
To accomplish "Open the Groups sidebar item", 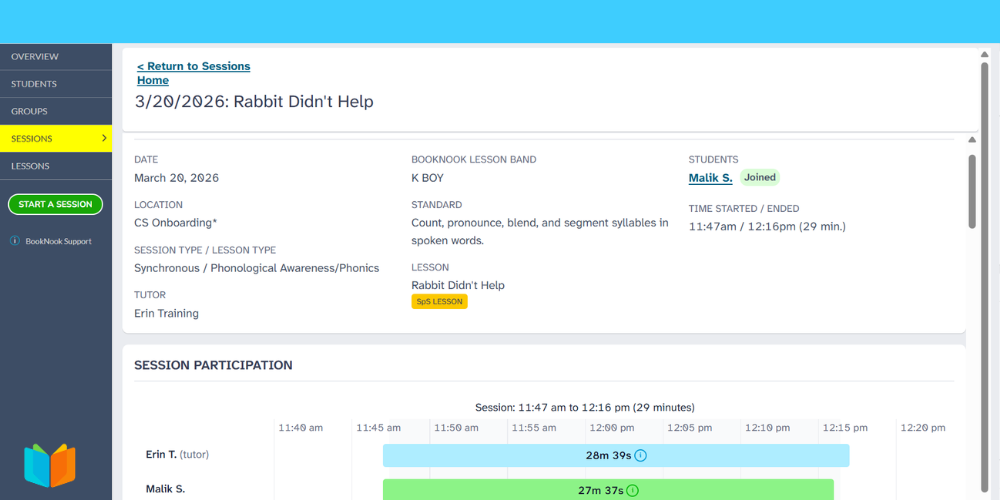I will click(x=56, y=111).
